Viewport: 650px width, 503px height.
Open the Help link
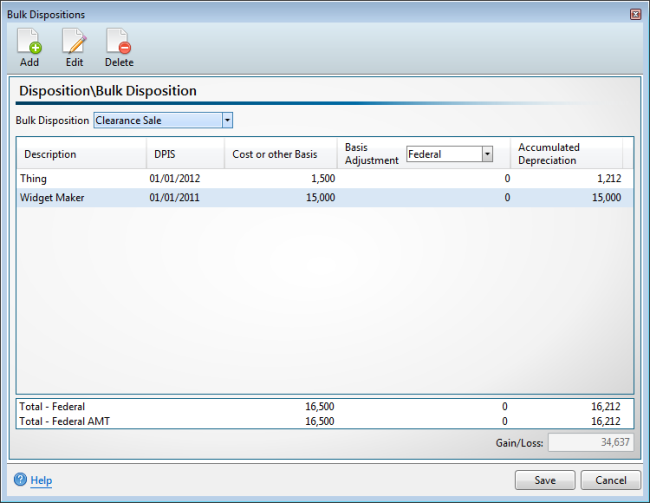click(x=41, y=481)
